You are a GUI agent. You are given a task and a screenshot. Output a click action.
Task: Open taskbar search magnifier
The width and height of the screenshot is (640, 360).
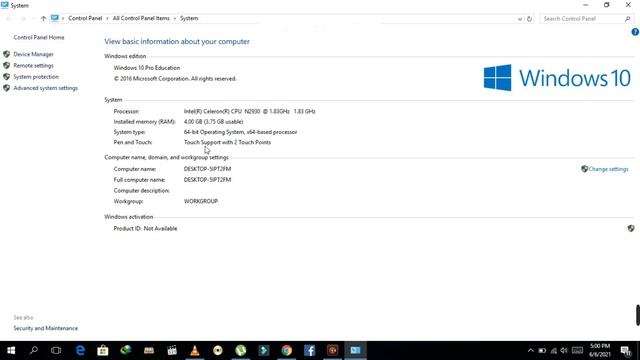(34, 350)
